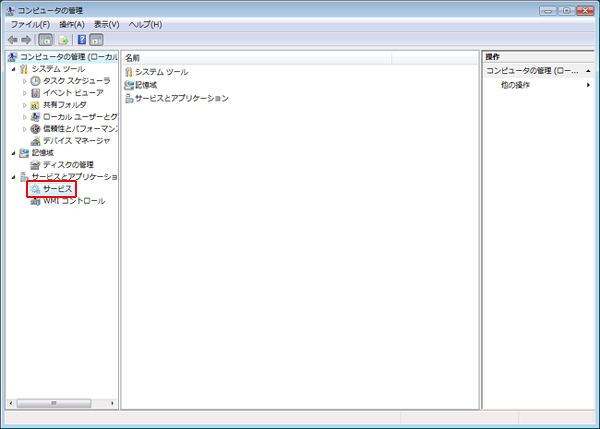This screenshot has height=429, width=600.
Task: Select イベント ビューア in the tree
Action: [73, 93]
